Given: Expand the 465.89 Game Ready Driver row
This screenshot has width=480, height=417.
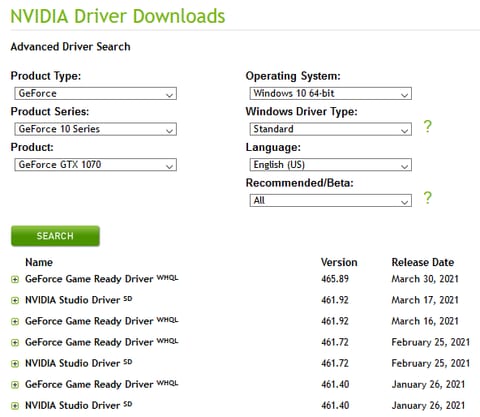Looking at the screenshot, I should (15, 279).
